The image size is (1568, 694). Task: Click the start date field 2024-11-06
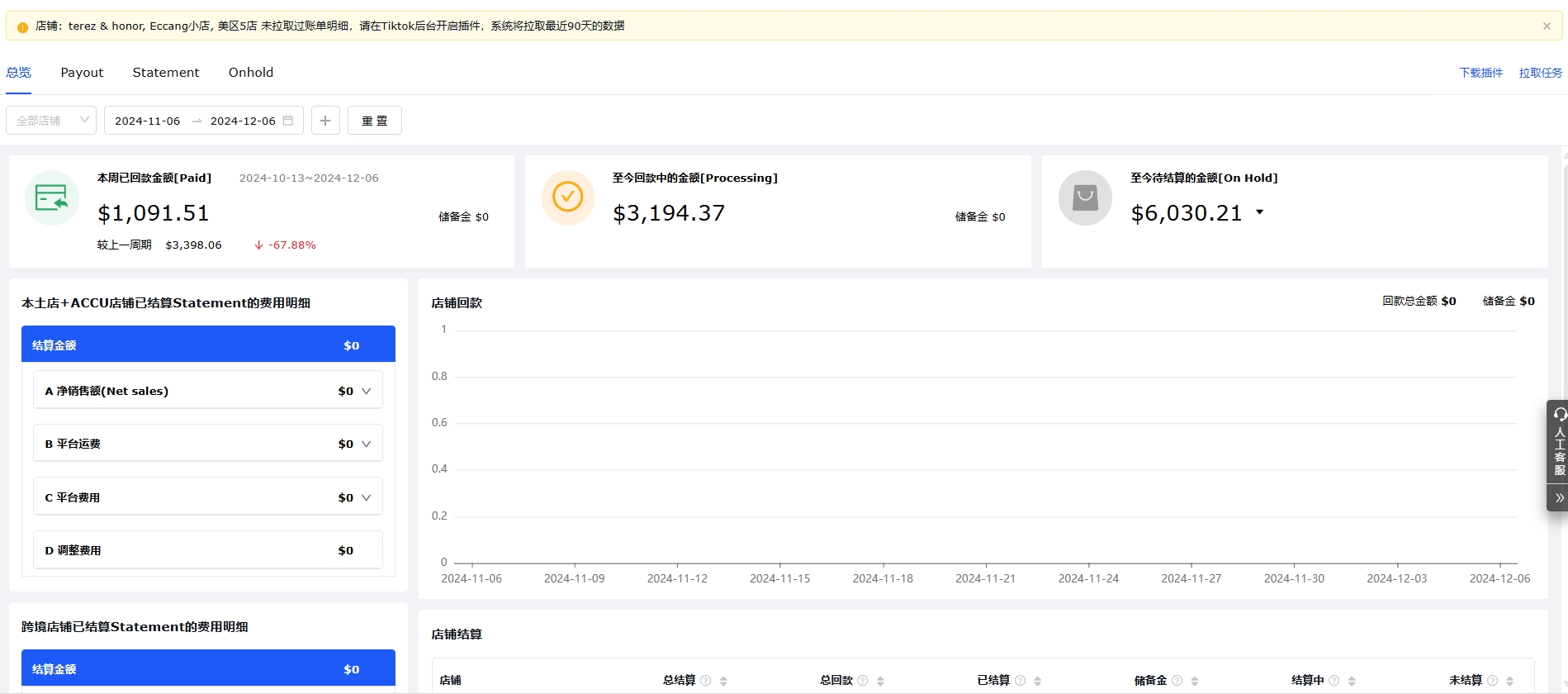tap(147, 121)
